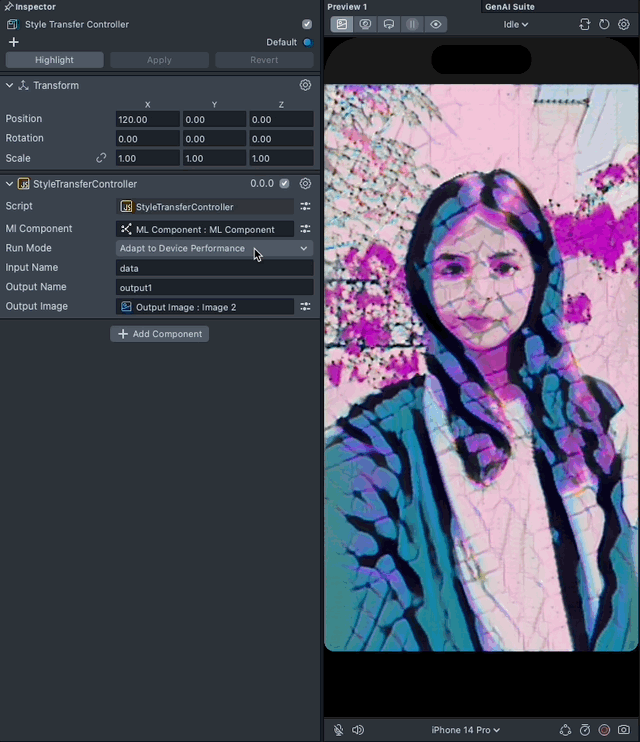Switch to the GenAI Suite tab

(x=509, y=7)
